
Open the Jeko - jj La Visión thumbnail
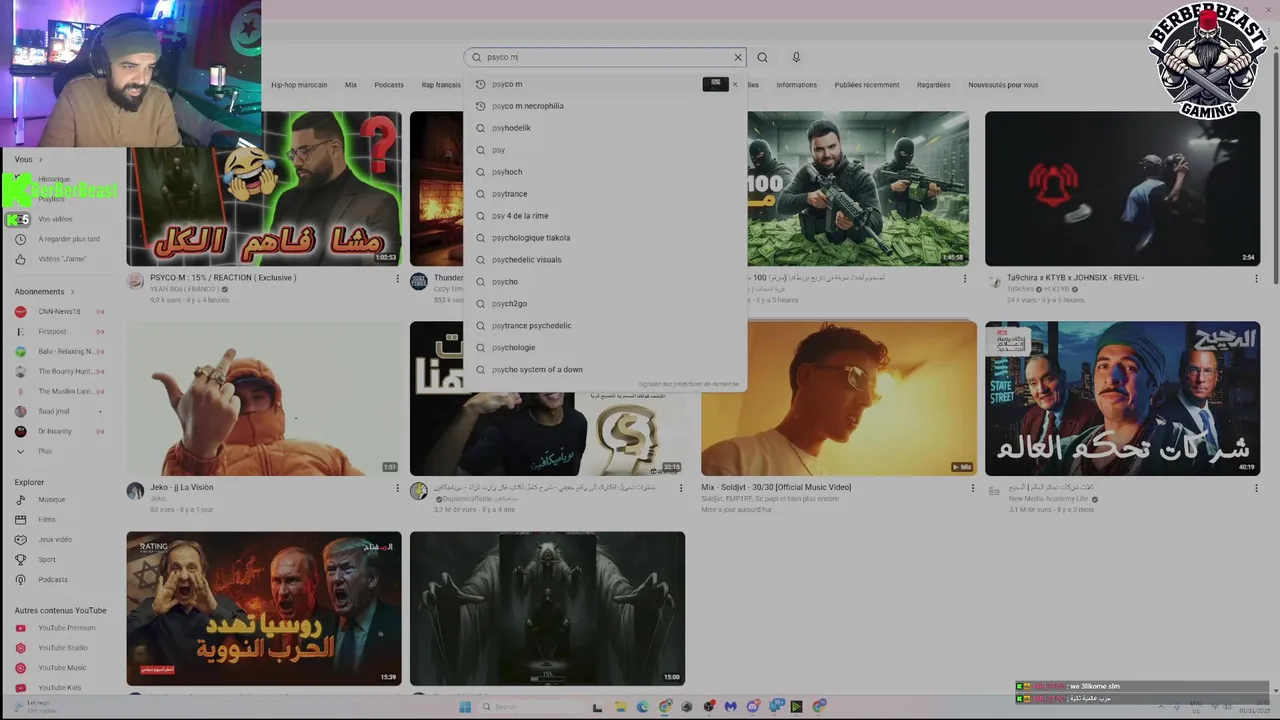264,398
